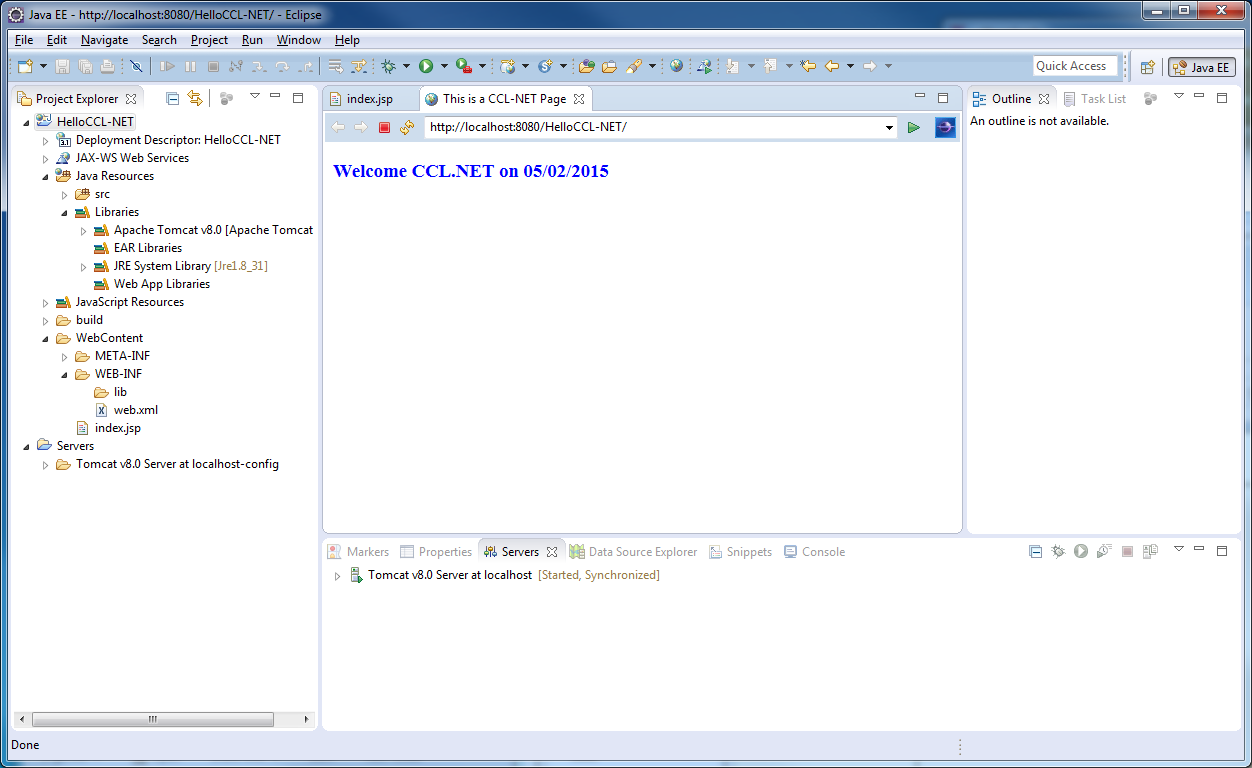Refresh the page in internal browser
Screen dimensions: 1252x768
click(x=406, y=127)
